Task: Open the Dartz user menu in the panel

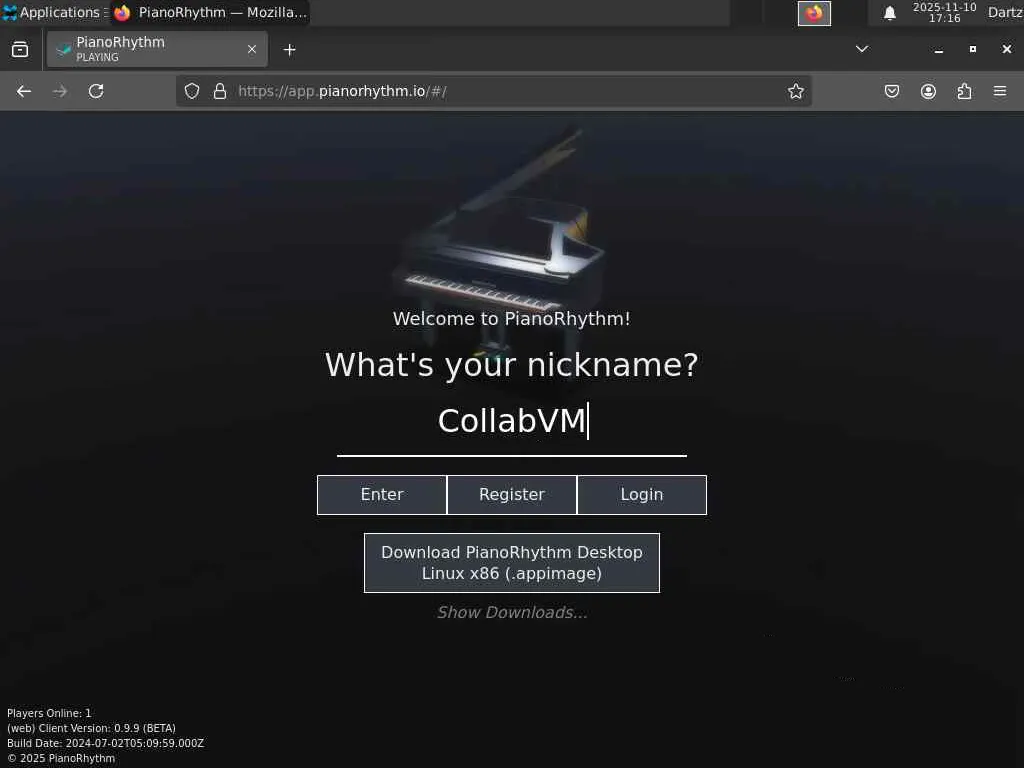Action: [x=1005, y=12]
